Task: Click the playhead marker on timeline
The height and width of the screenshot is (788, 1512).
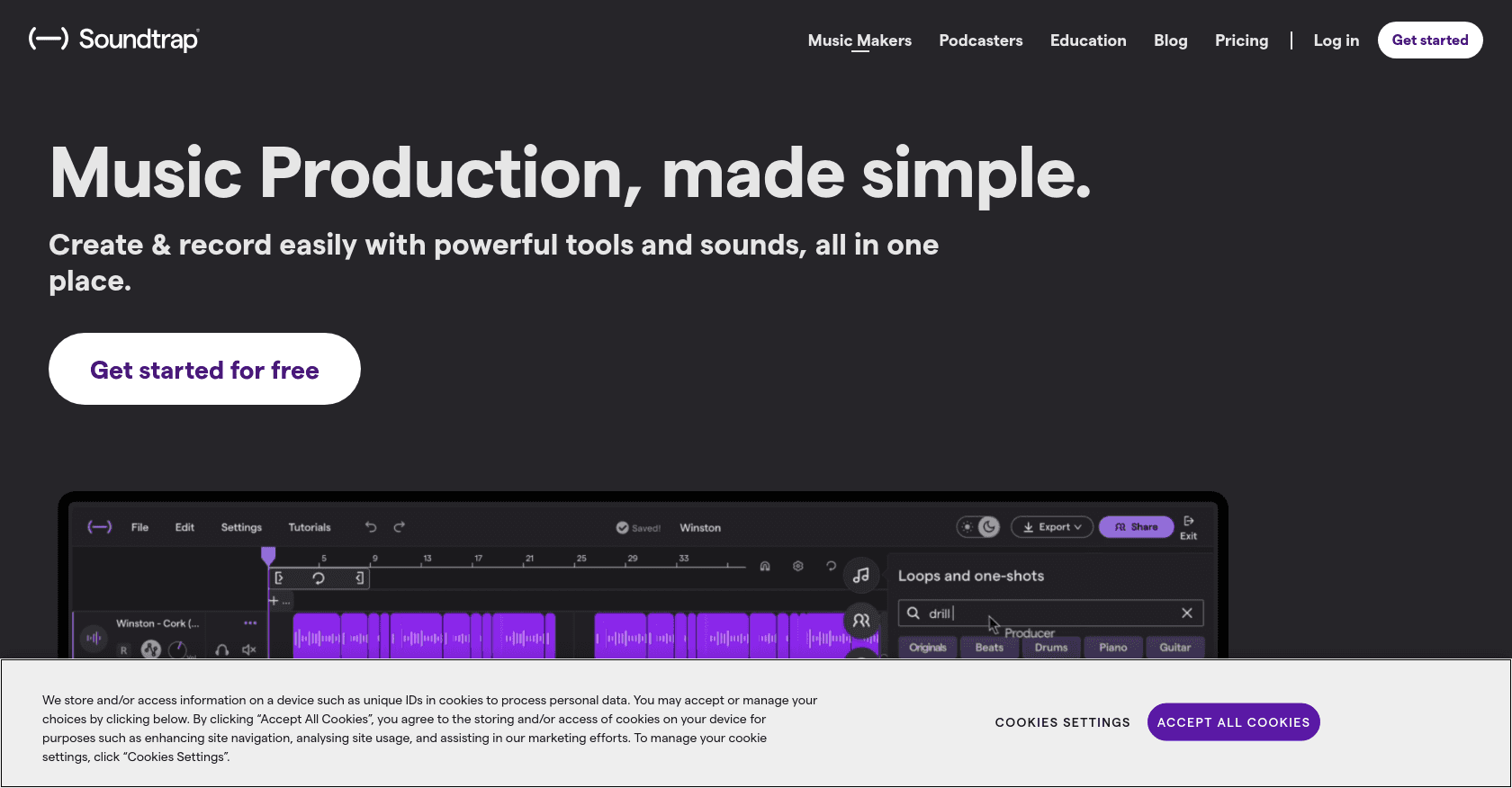Action: click(268, 556)
